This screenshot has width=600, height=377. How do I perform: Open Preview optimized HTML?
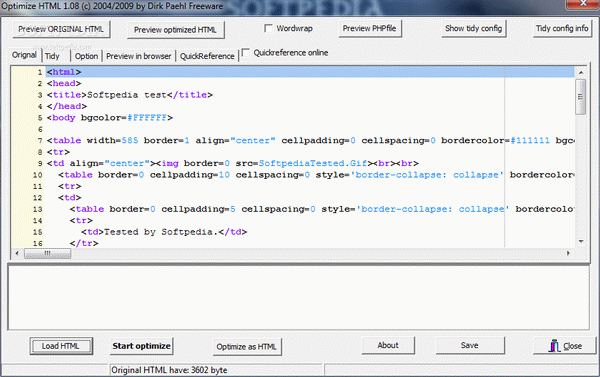(x=175, y=30)
